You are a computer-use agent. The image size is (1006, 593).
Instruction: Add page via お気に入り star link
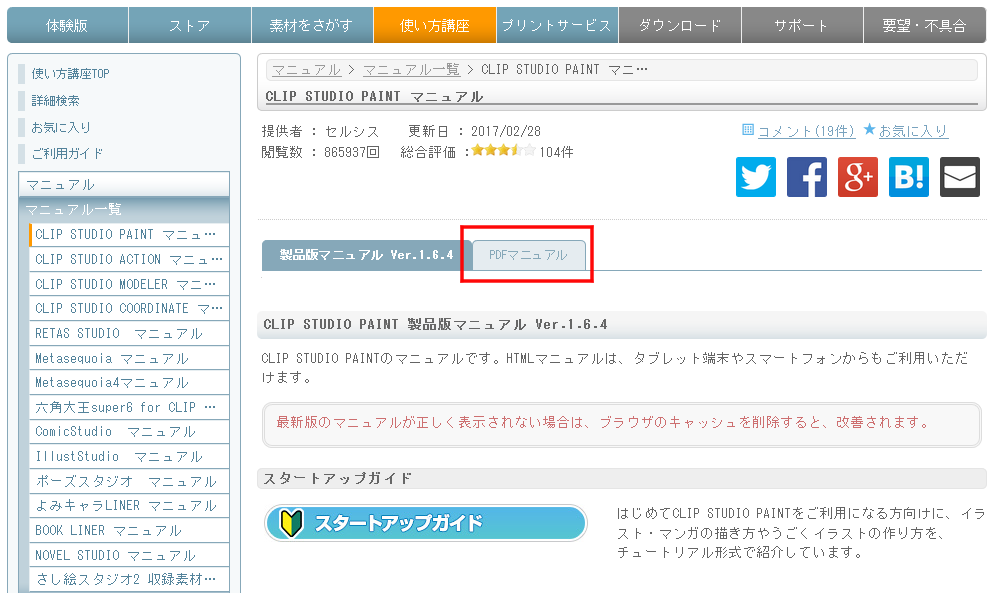tap(912, 131)
